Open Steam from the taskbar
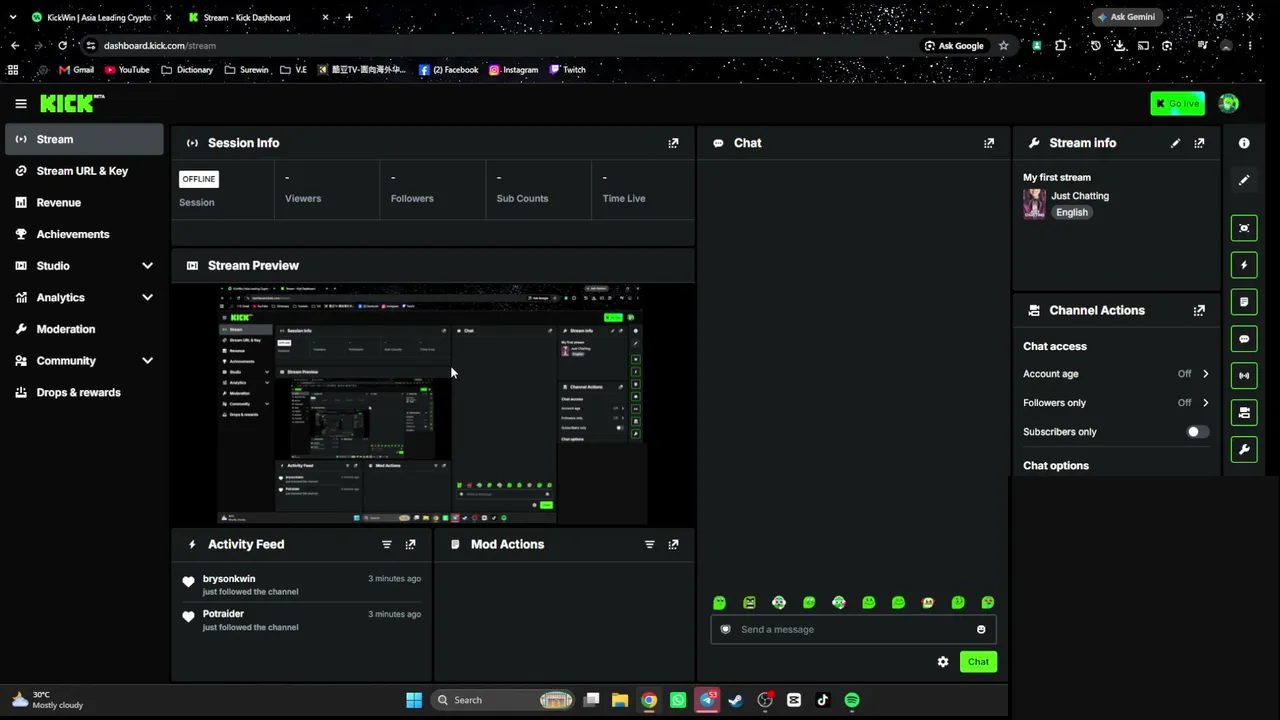 736,700
